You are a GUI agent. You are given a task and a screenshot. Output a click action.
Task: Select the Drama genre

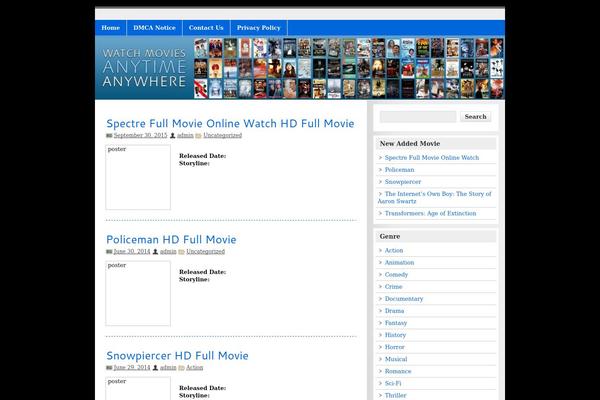tap(394, 311)
